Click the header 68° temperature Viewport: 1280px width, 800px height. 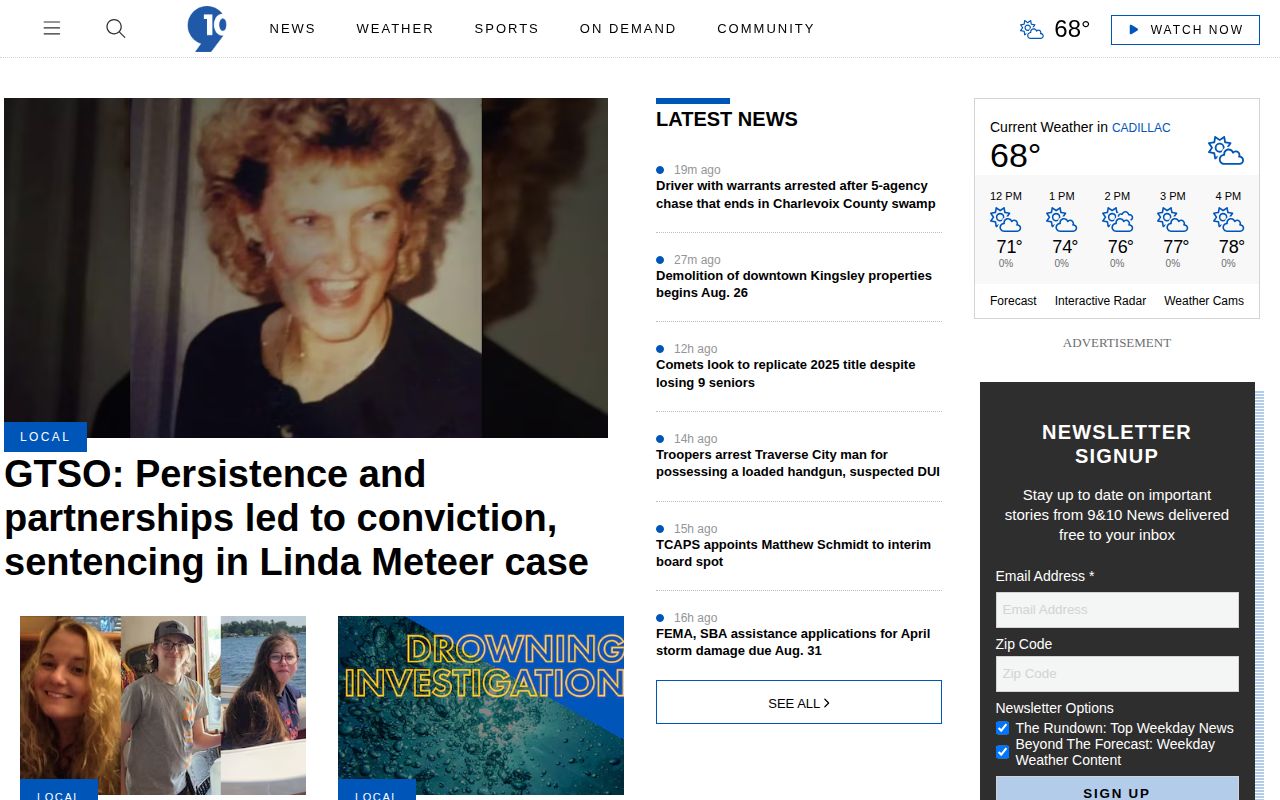coord(1072,29)
